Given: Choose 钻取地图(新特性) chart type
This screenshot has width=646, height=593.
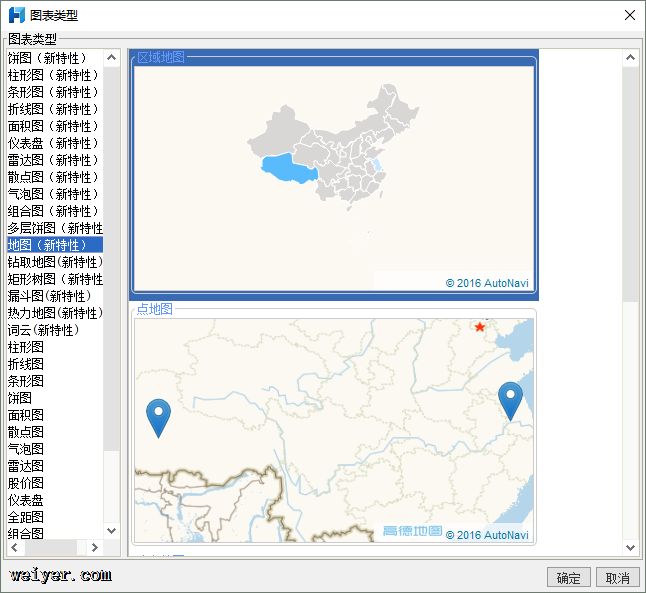Looking at the screenshot, I should [55, 262].
